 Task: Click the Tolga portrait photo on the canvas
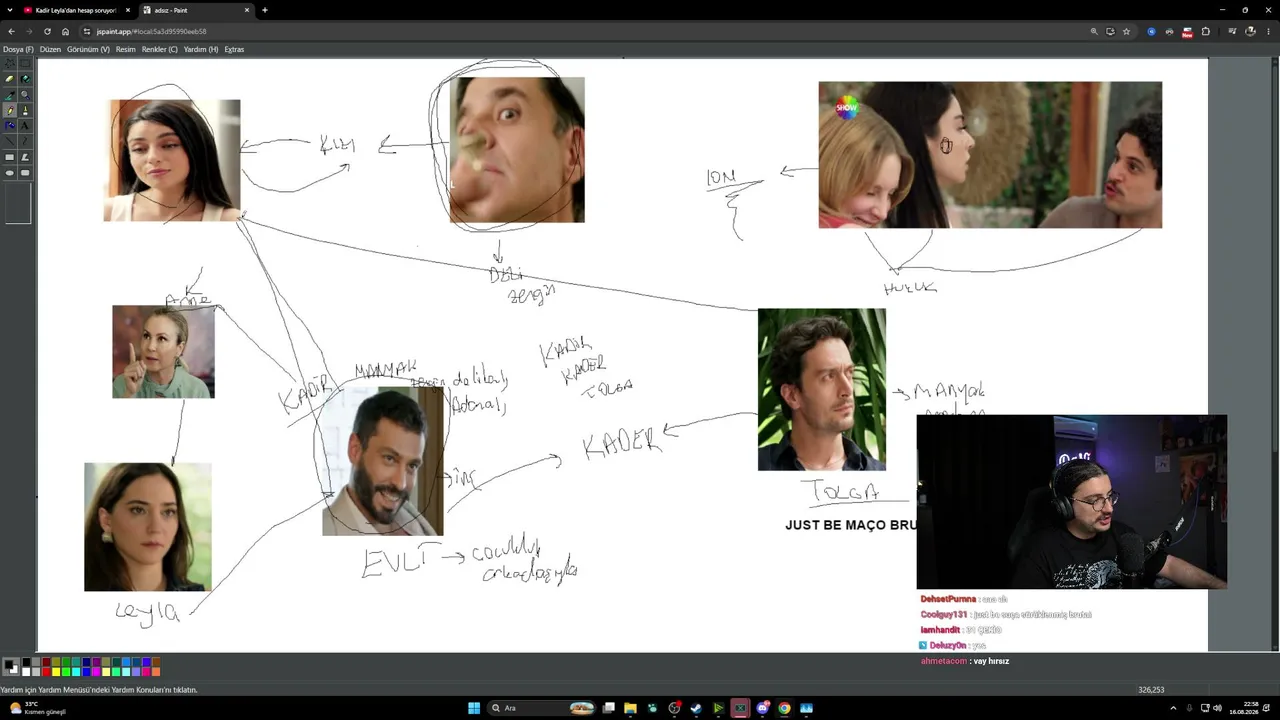[821, 389]
